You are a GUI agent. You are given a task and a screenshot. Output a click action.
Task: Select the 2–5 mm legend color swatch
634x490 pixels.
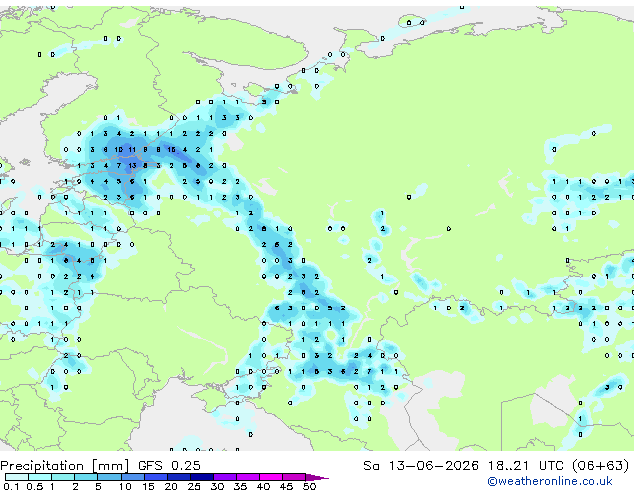pos(86,477)
